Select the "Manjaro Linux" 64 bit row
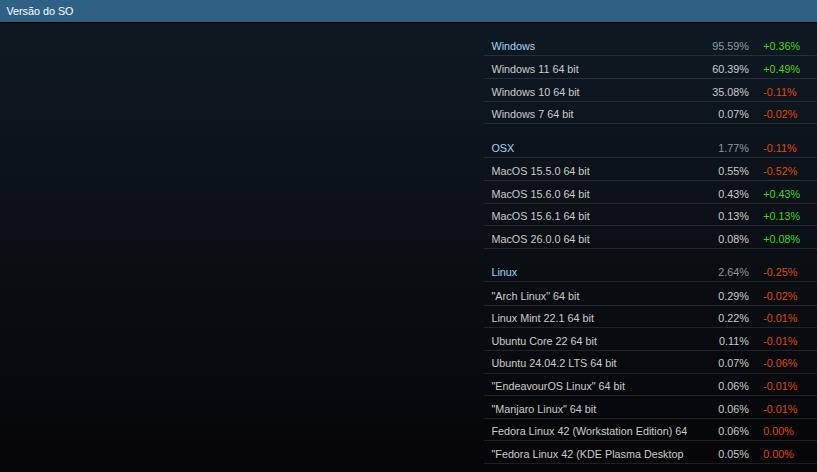817x472 pixels. click(x=650, y=409)
